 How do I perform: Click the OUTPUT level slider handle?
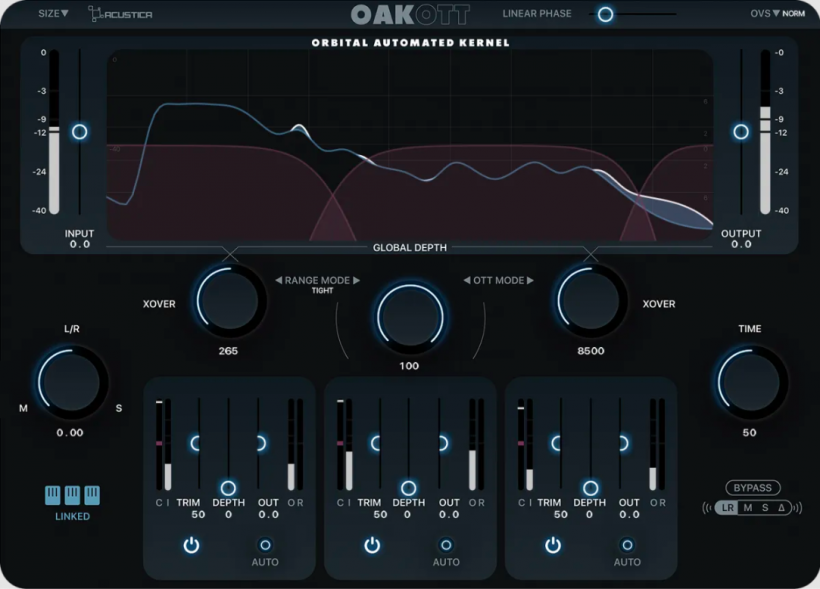click(x=741, y=131)
